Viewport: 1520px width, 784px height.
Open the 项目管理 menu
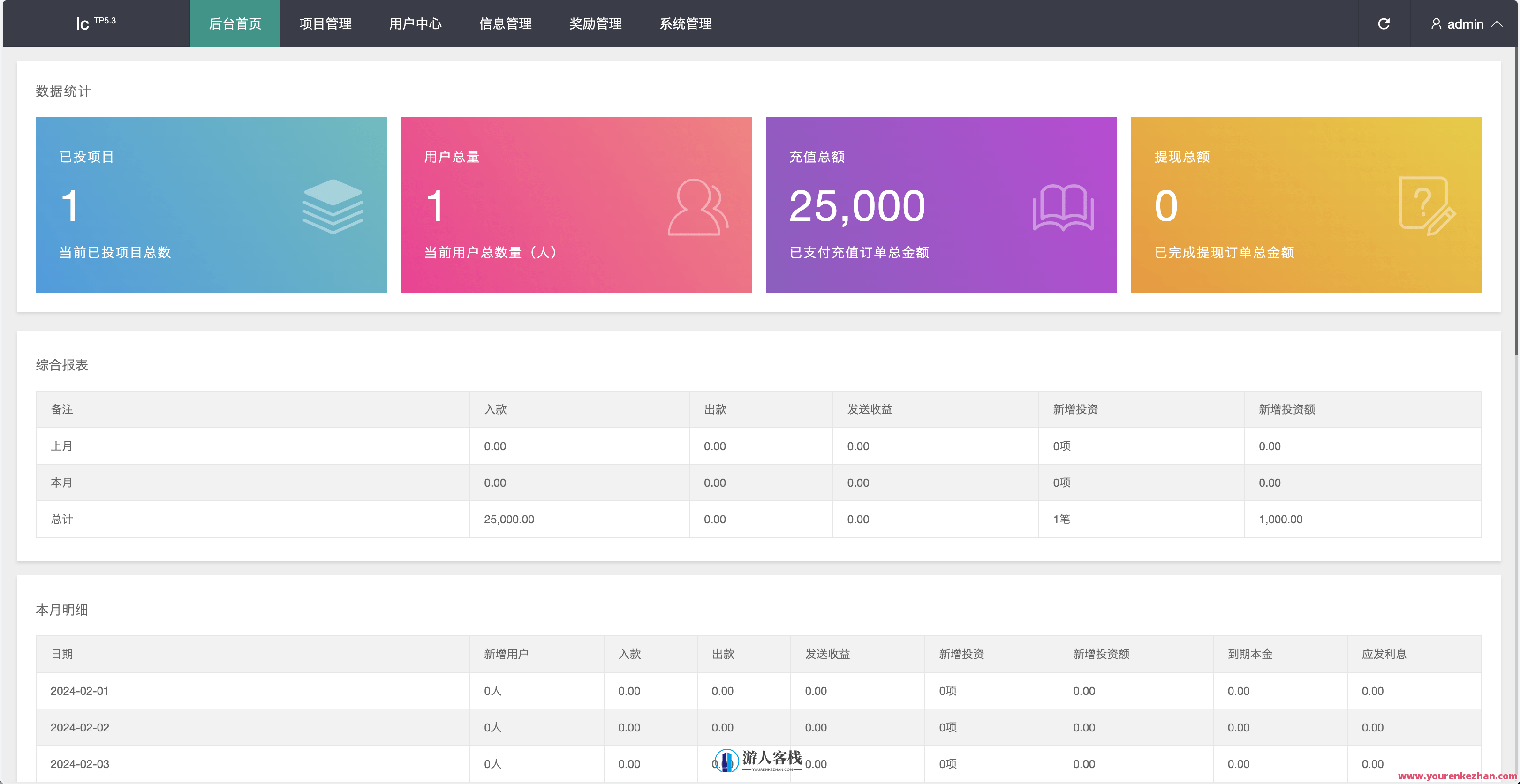[x=325, y=23]
